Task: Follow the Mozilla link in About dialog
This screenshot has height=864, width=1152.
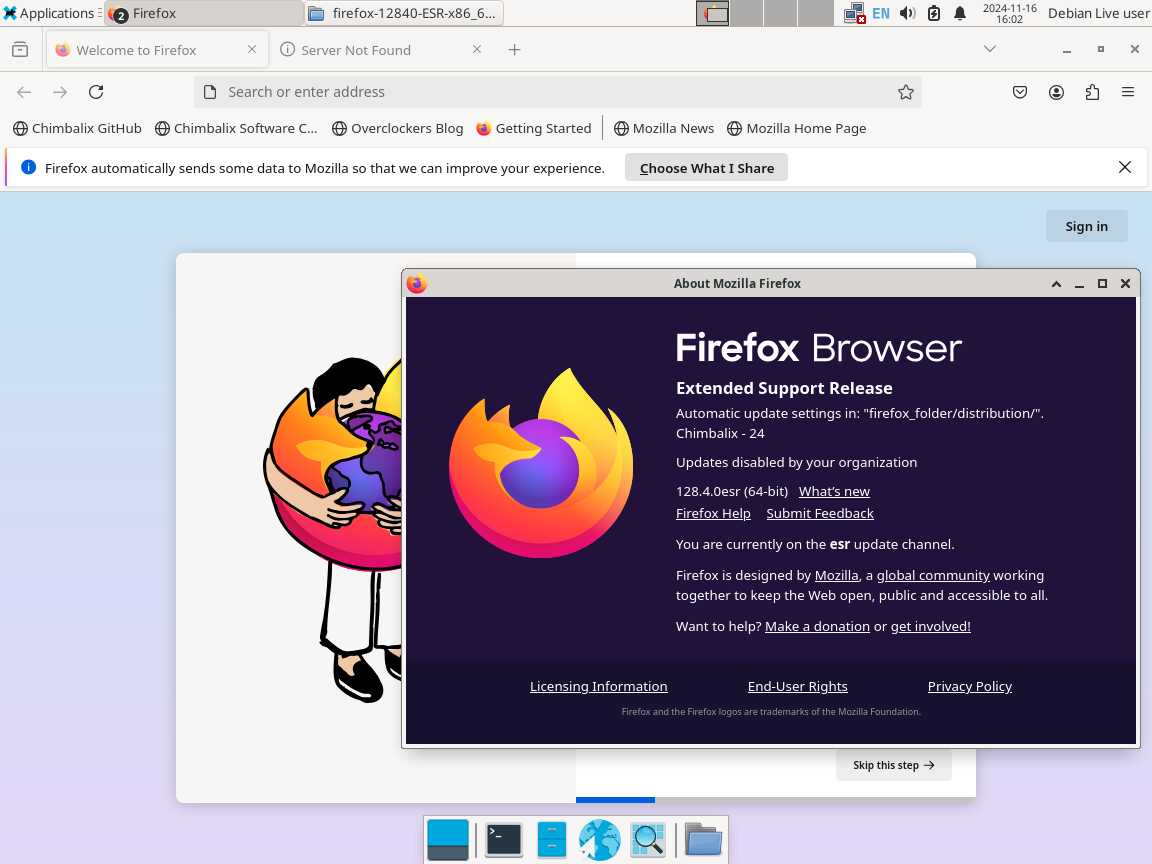Action: pos(836,575)
